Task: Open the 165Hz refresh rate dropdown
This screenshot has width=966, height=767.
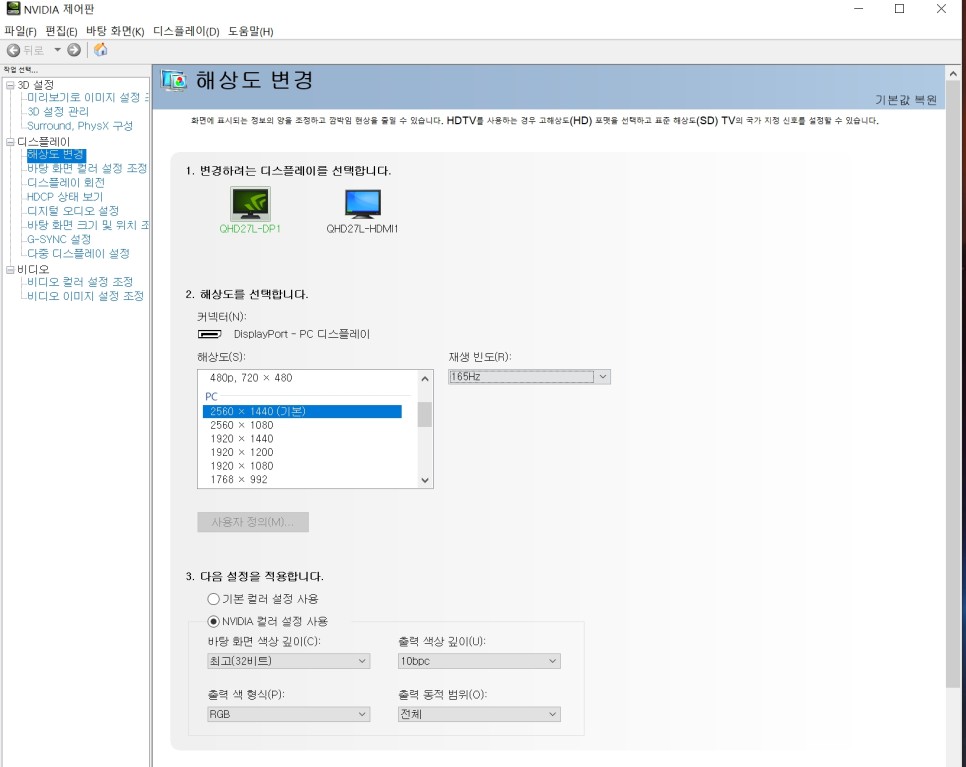Action: [x=529, y=376]
